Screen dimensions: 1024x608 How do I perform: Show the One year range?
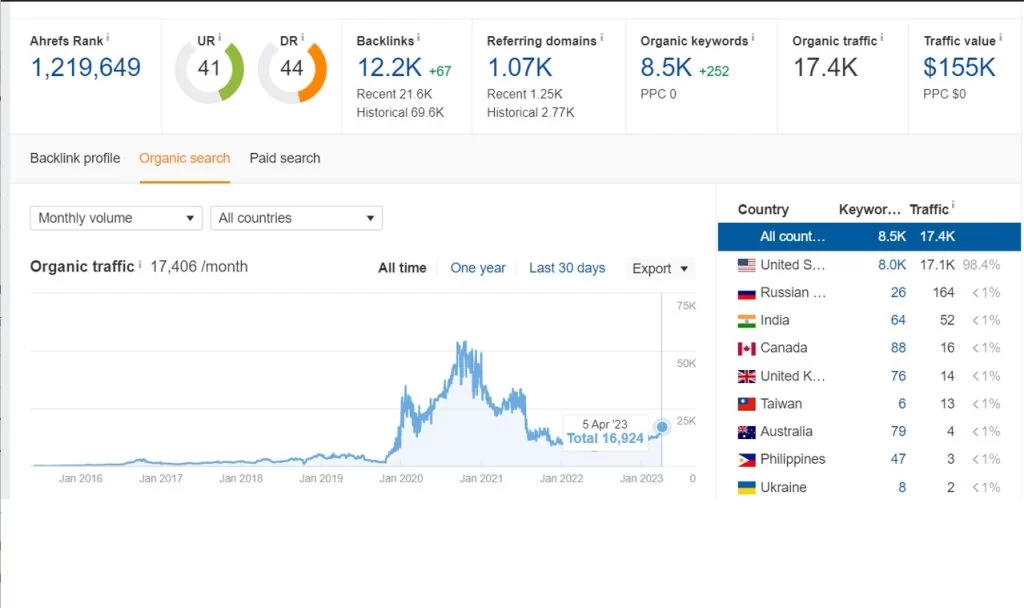[x=478, y=268]
